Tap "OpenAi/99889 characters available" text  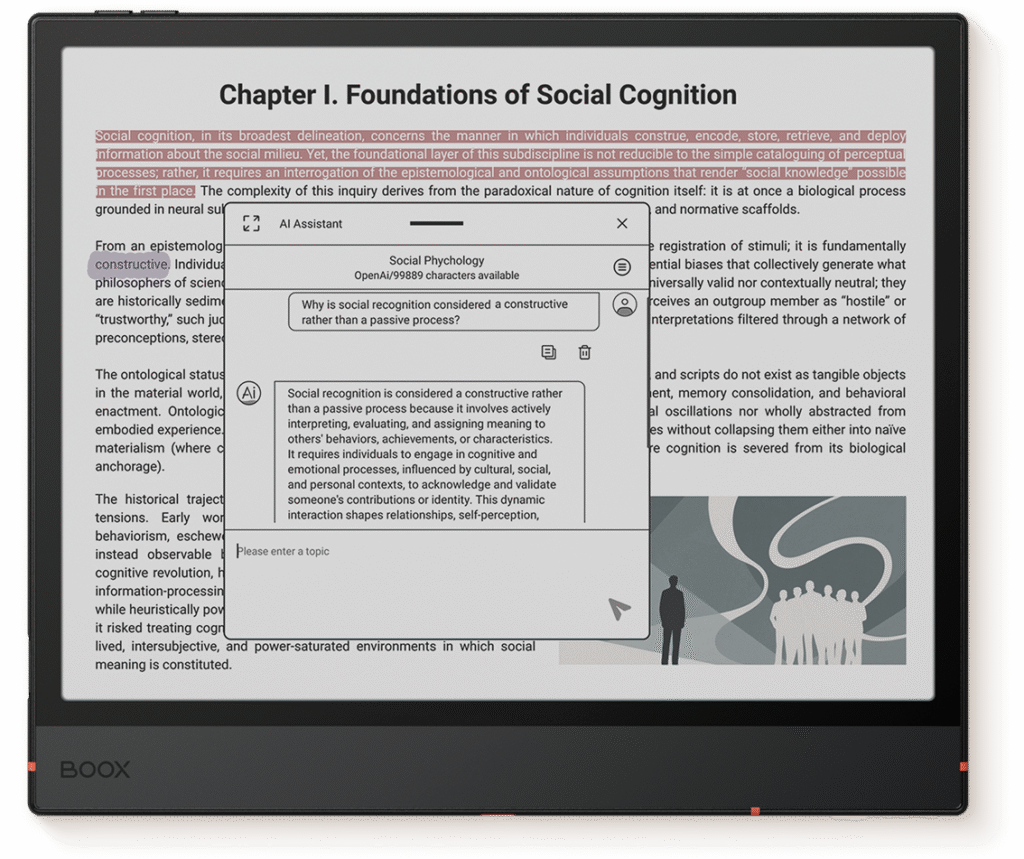[x=436, y=276]
